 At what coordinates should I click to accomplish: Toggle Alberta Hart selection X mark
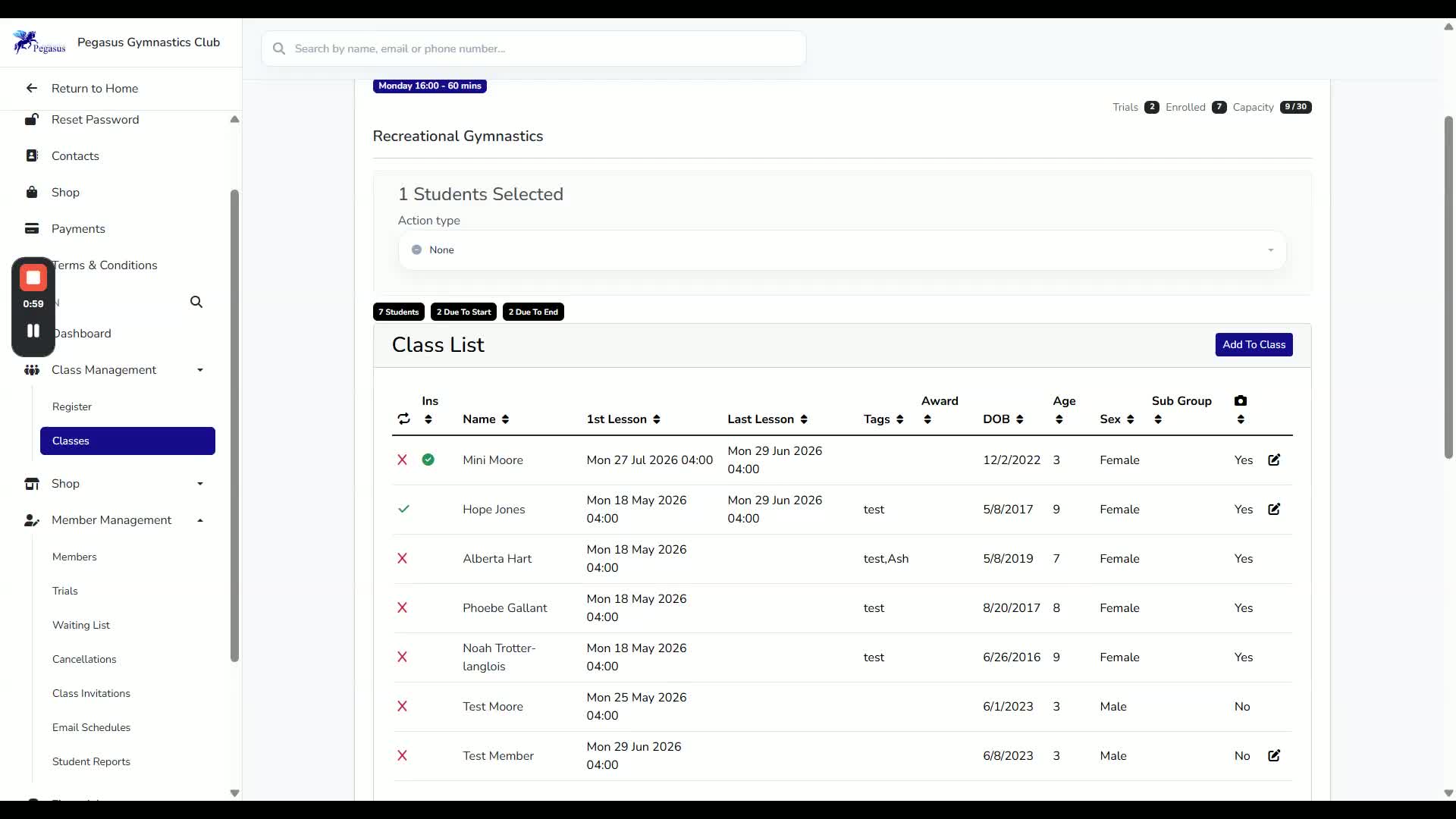coord(403,558)
